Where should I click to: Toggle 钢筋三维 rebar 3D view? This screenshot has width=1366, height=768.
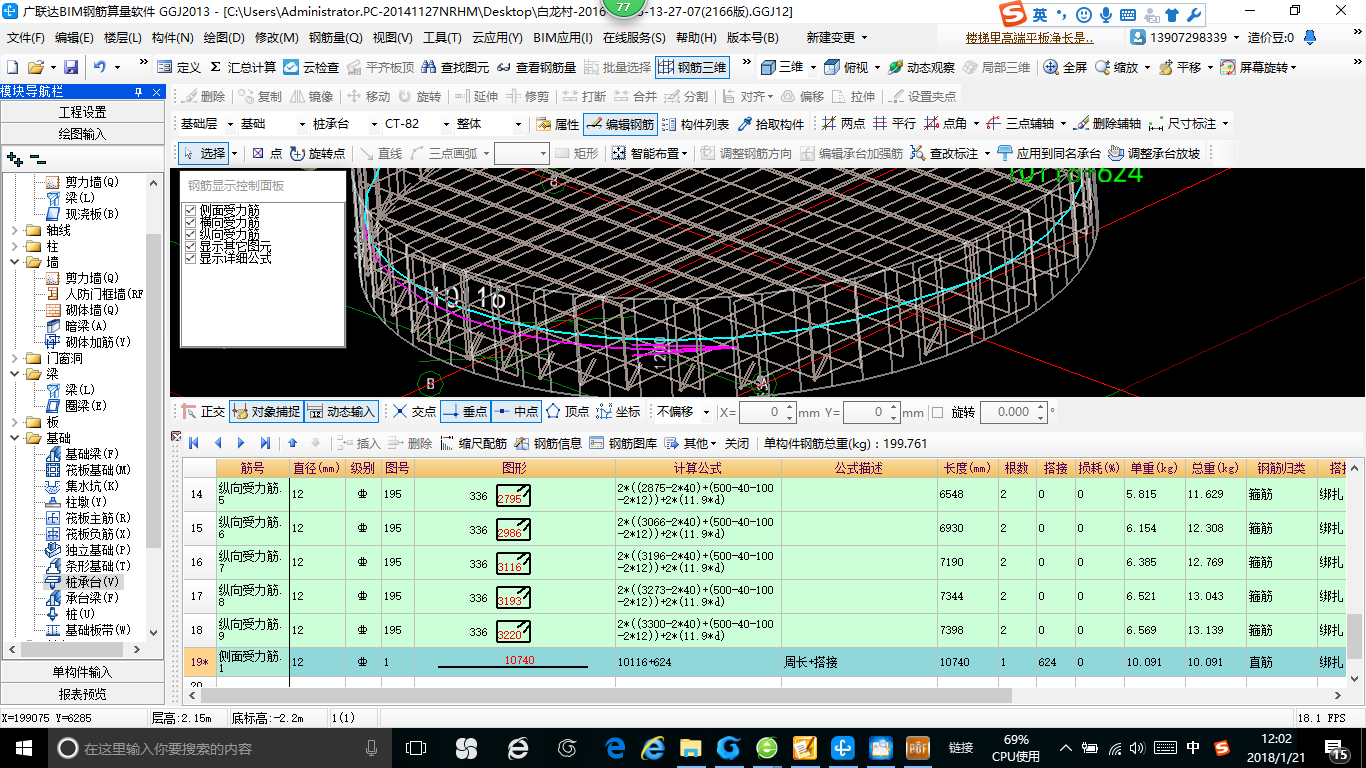692,67
